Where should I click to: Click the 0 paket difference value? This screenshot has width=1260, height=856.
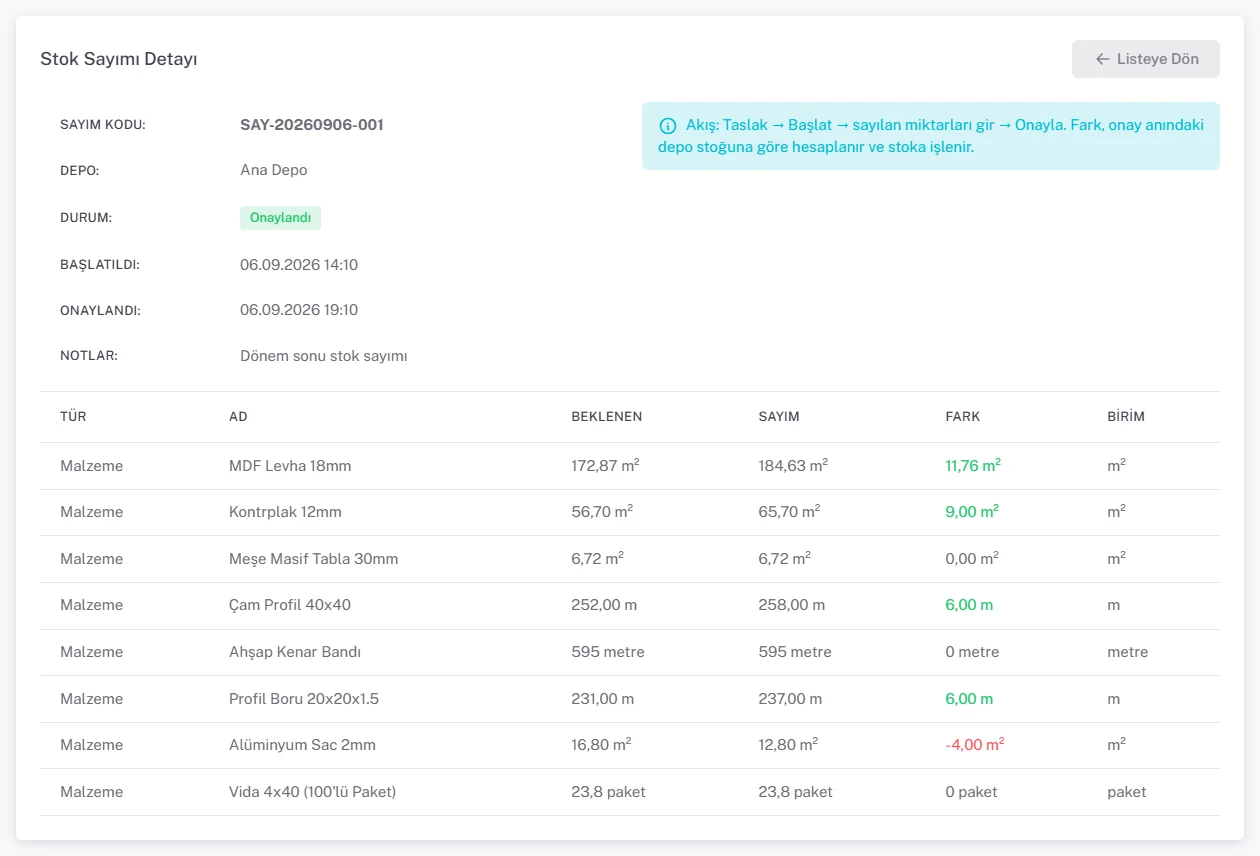(x=971, y=792)
